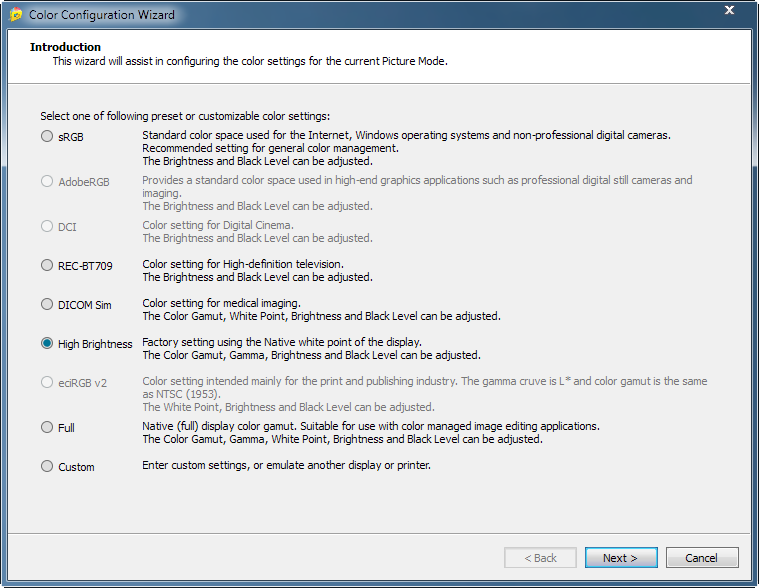Click the greyed-out Back button
This screenshot has width=759, height=588.
(540, 558)
